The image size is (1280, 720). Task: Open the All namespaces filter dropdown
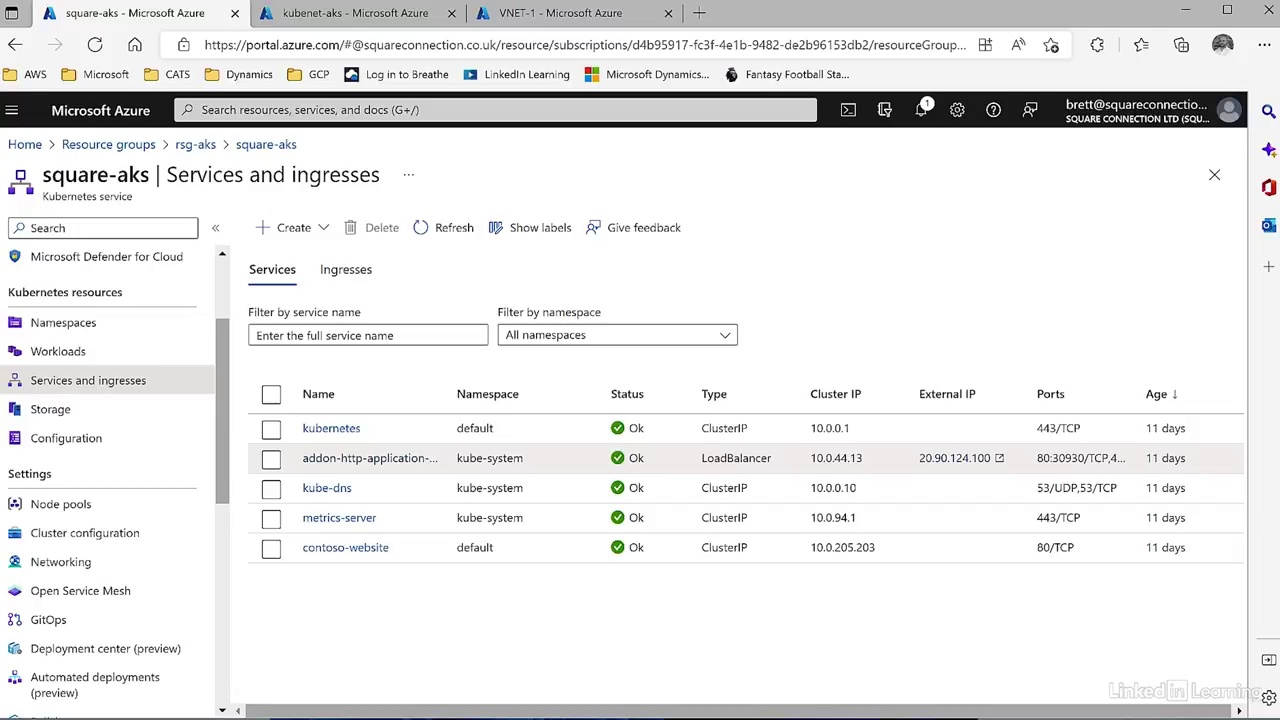click(617, 335)
